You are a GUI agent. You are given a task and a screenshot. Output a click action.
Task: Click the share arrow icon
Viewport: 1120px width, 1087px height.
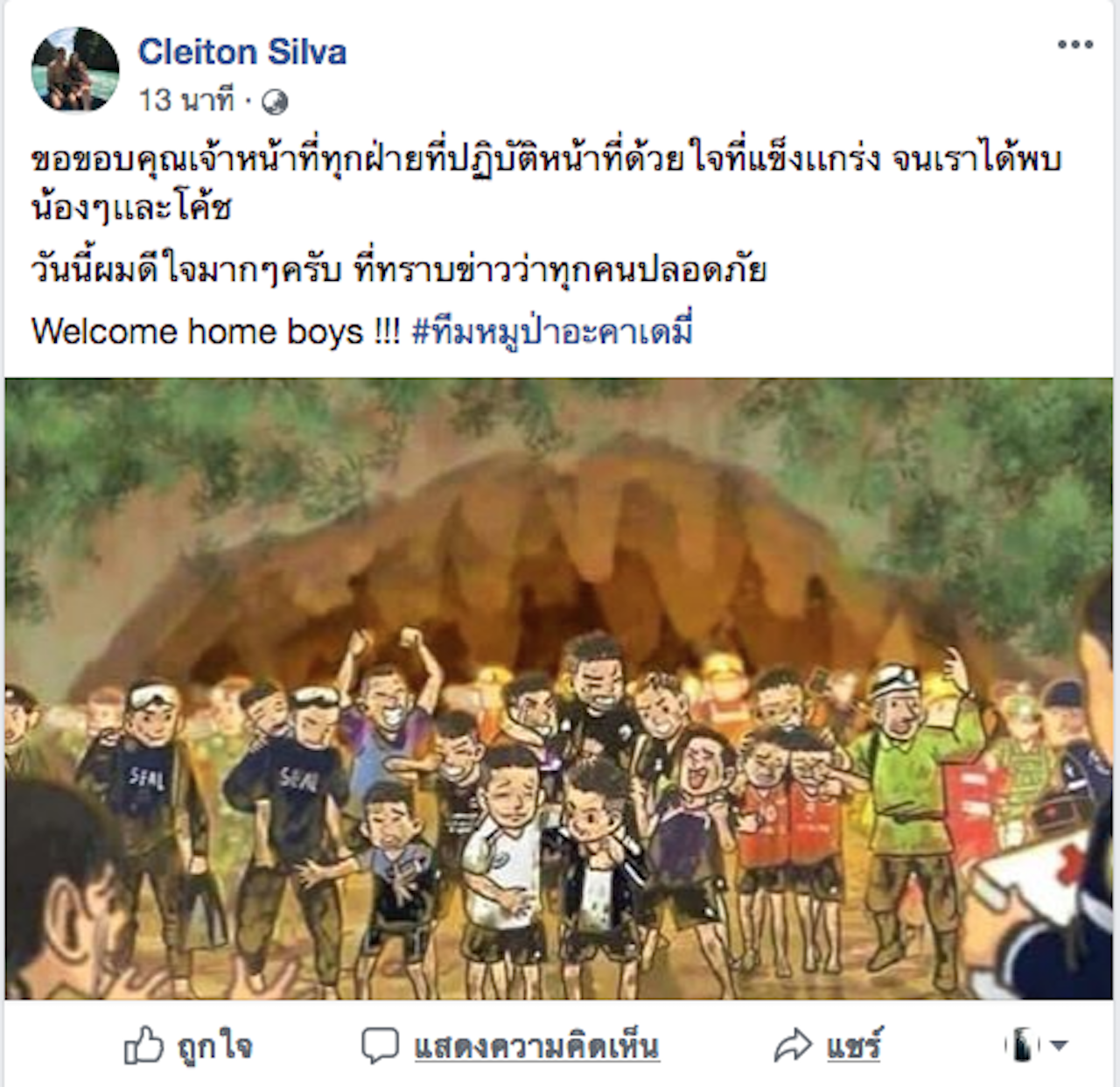click(x=793, y=1046)
